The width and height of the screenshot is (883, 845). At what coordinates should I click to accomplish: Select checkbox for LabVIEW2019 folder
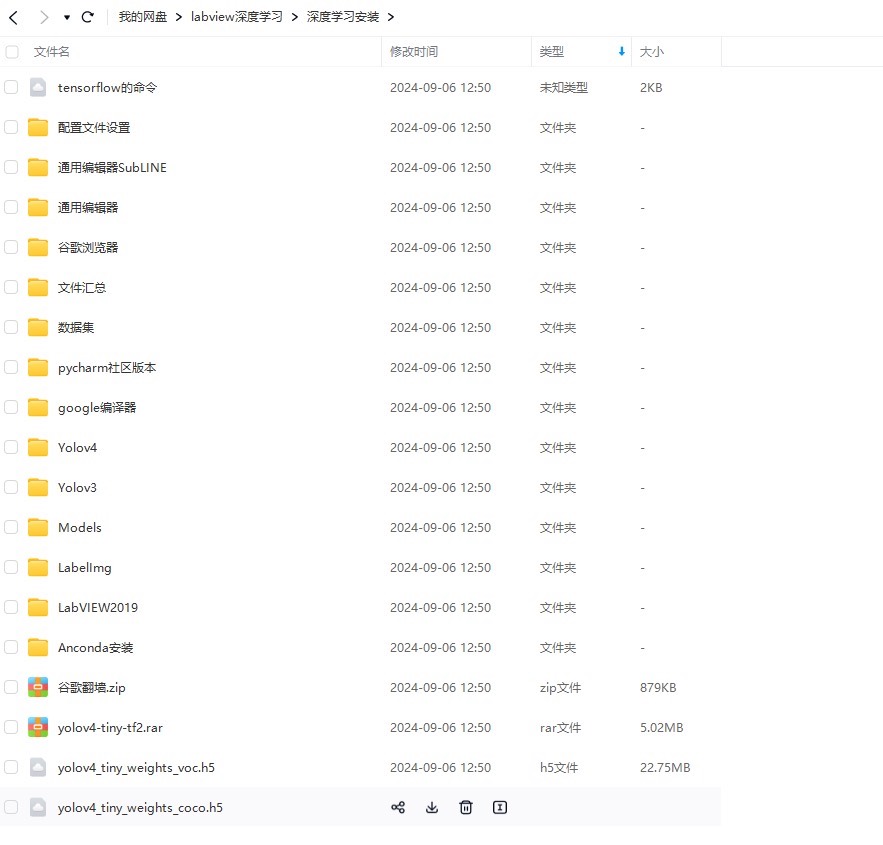(11, 607)
